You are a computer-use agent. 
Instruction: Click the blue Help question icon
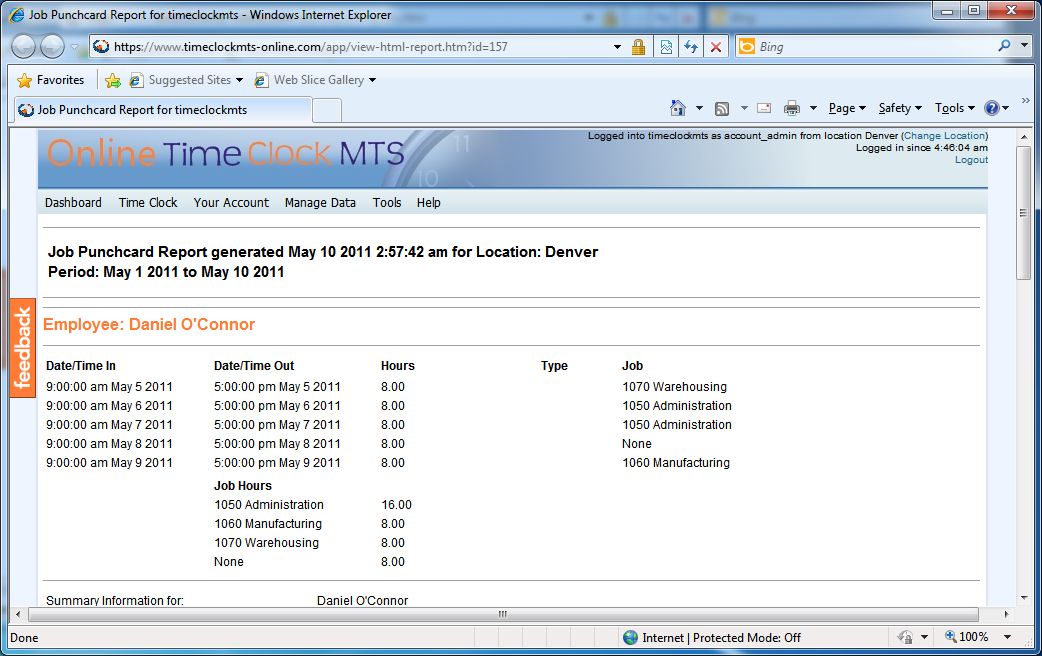point(991,108)
